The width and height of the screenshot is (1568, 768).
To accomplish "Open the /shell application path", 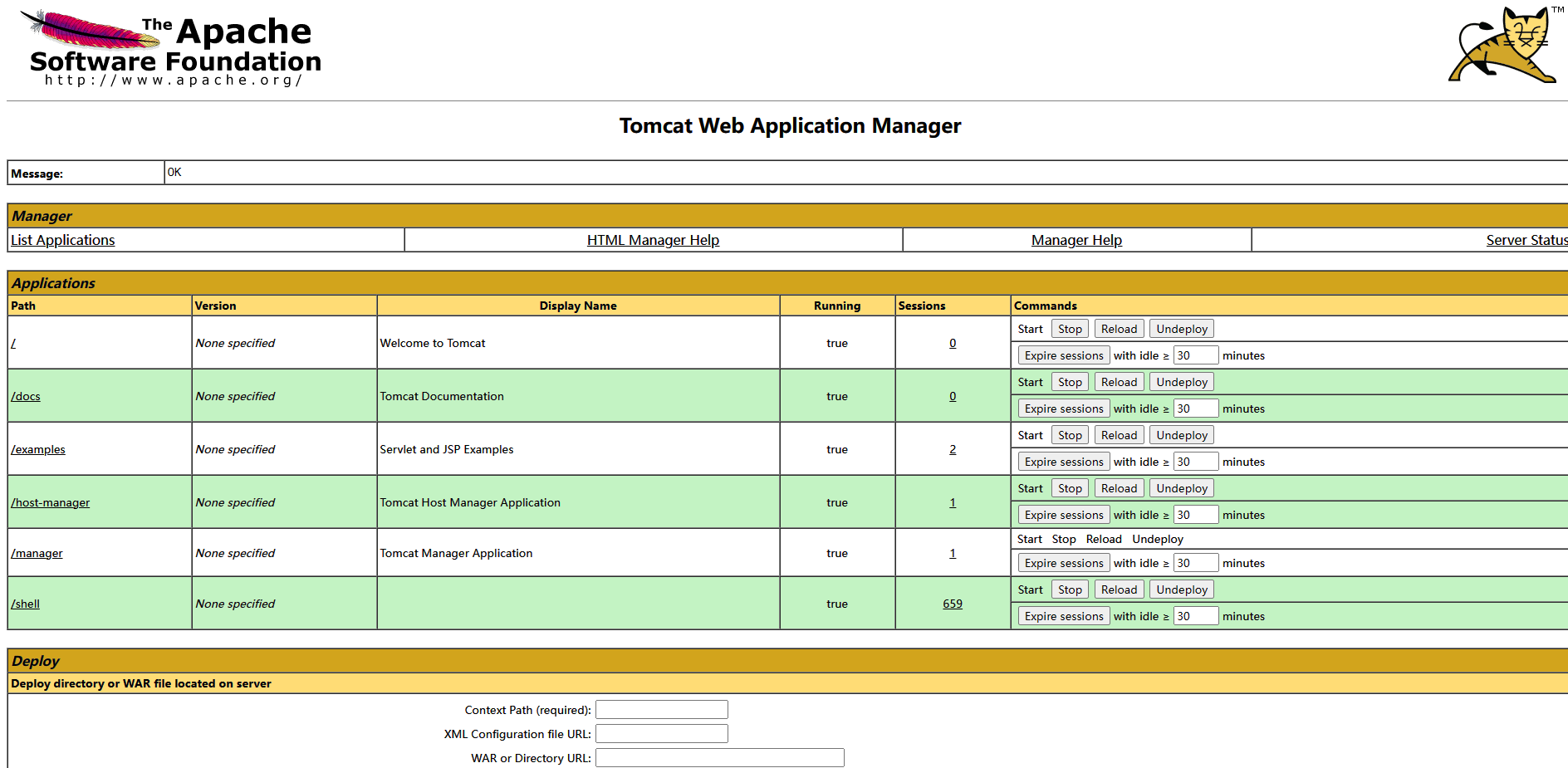I will tap(25, 604).
